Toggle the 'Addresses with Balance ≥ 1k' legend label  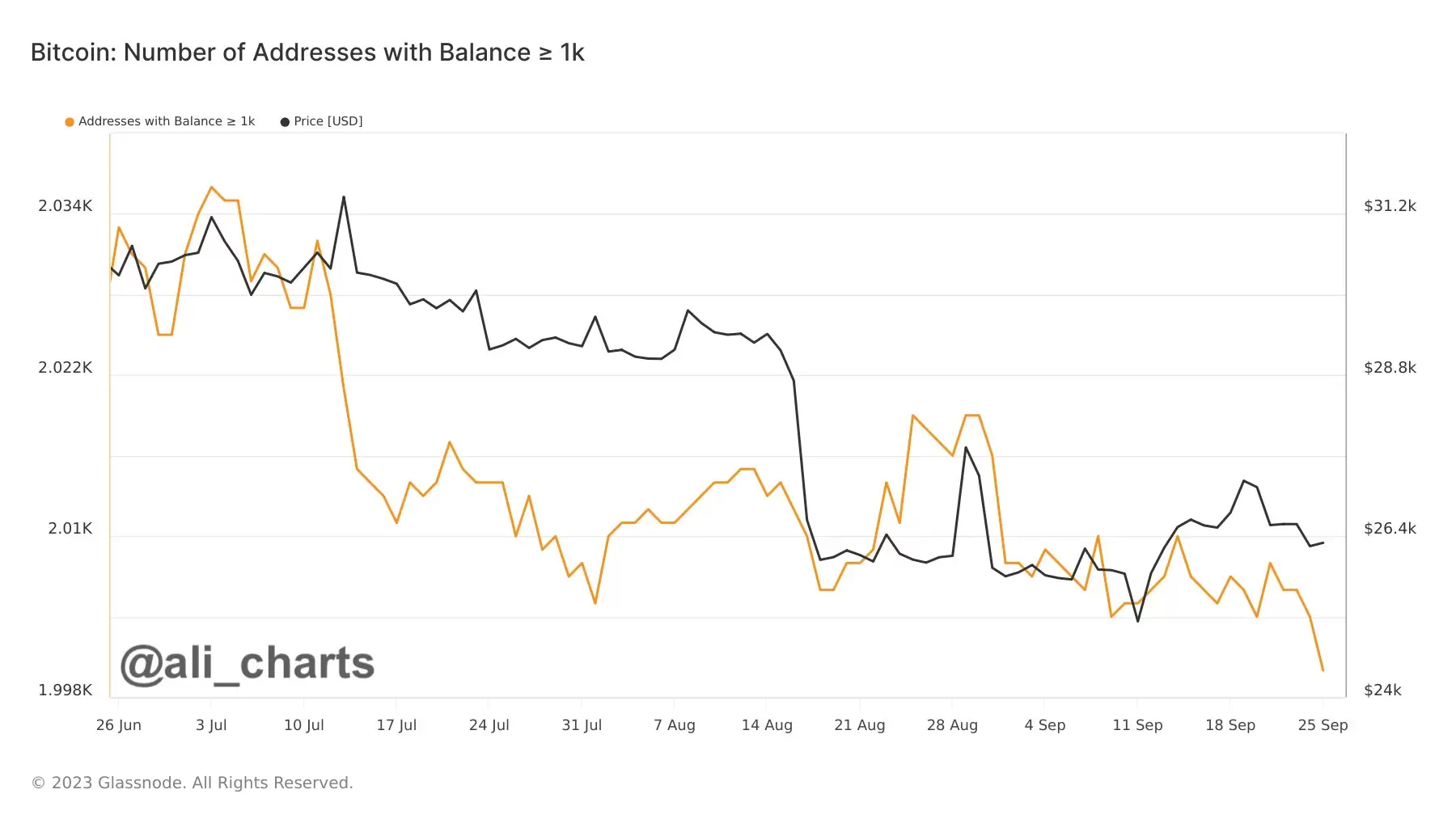pos(167,121)
